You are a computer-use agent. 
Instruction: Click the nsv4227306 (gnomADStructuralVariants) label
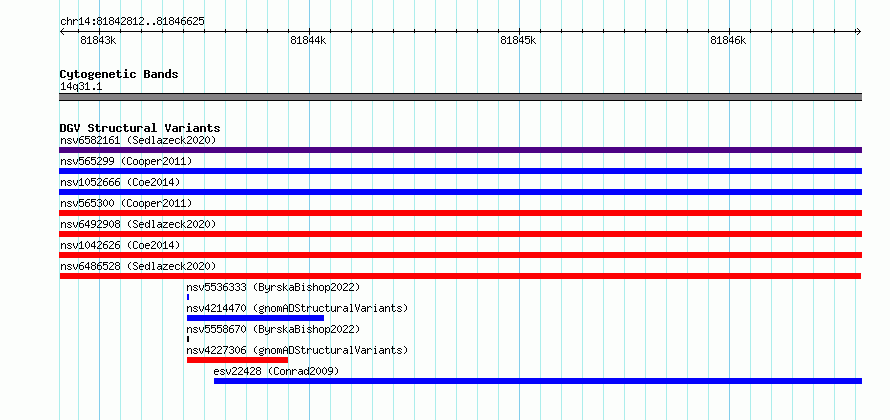[297, 350]
